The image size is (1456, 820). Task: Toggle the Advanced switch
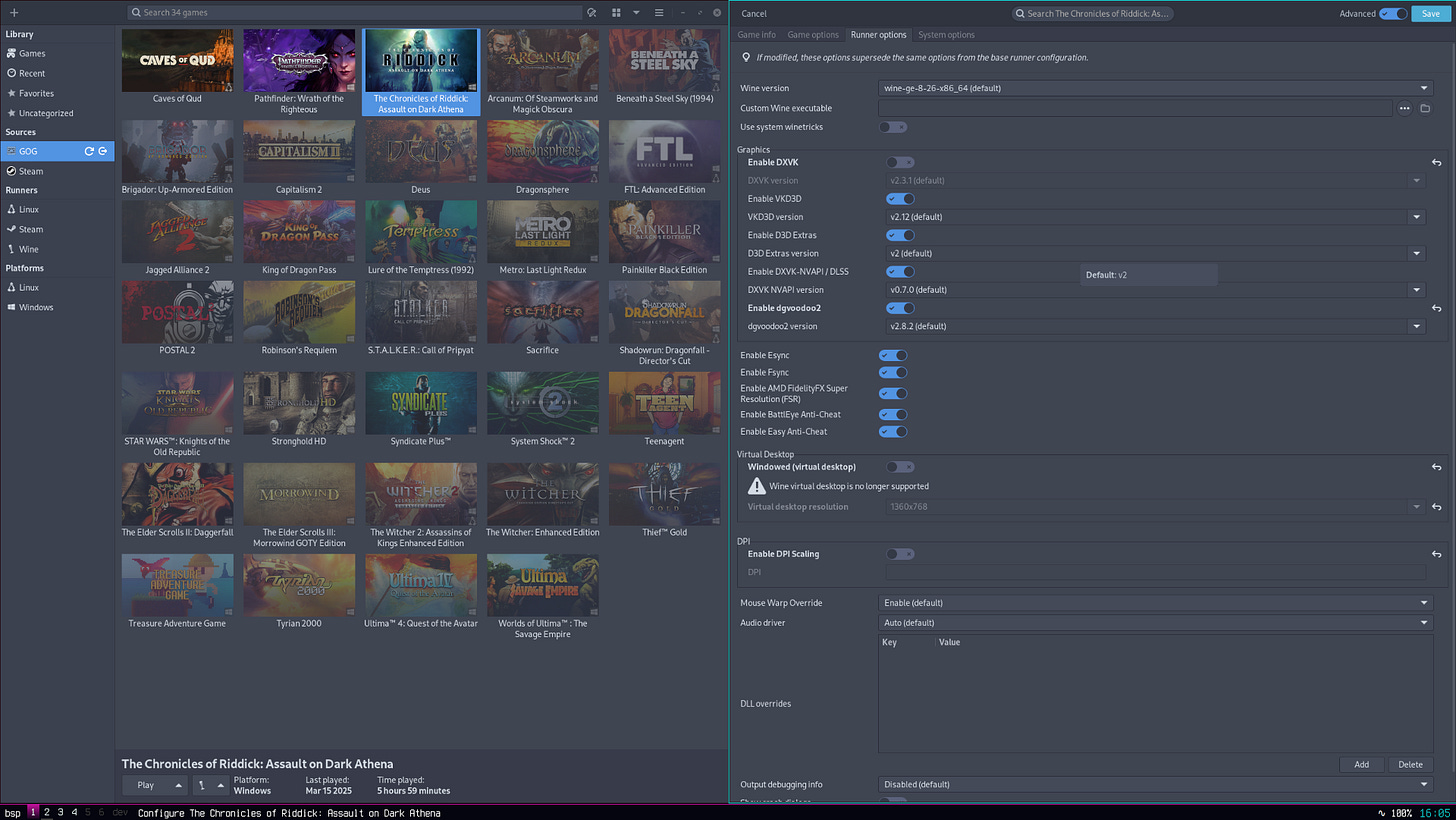tap(1393, 13)
